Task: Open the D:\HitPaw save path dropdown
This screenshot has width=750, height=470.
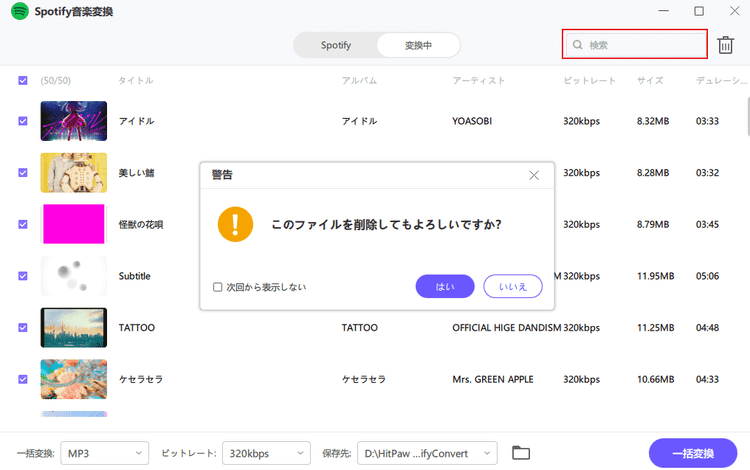Action: [x=427, y=453]
